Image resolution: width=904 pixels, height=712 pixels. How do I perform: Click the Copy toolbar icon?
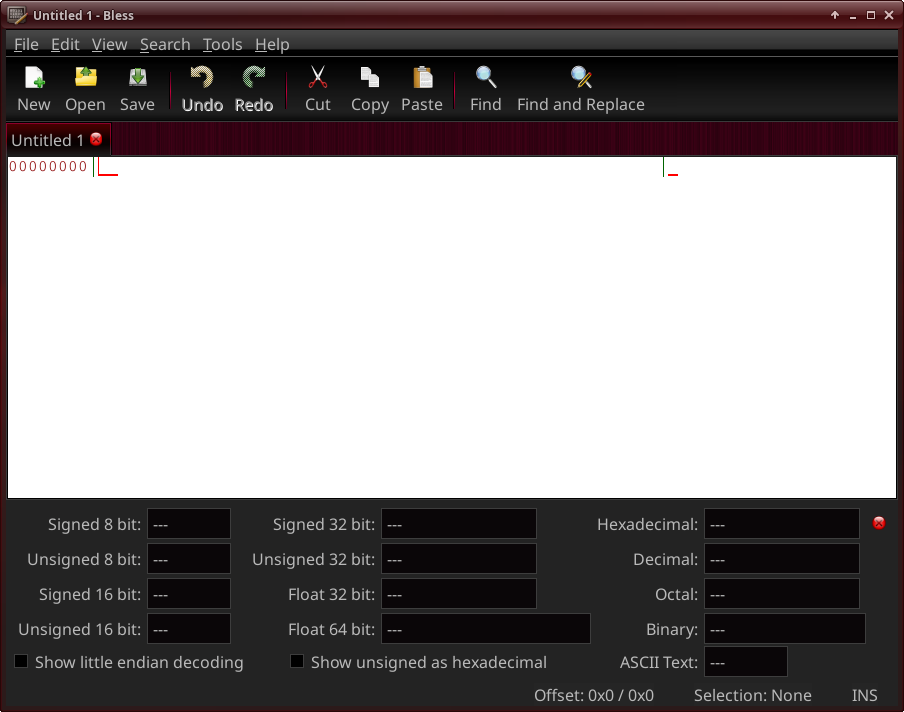pyautogui.click(x=370, y=78)
